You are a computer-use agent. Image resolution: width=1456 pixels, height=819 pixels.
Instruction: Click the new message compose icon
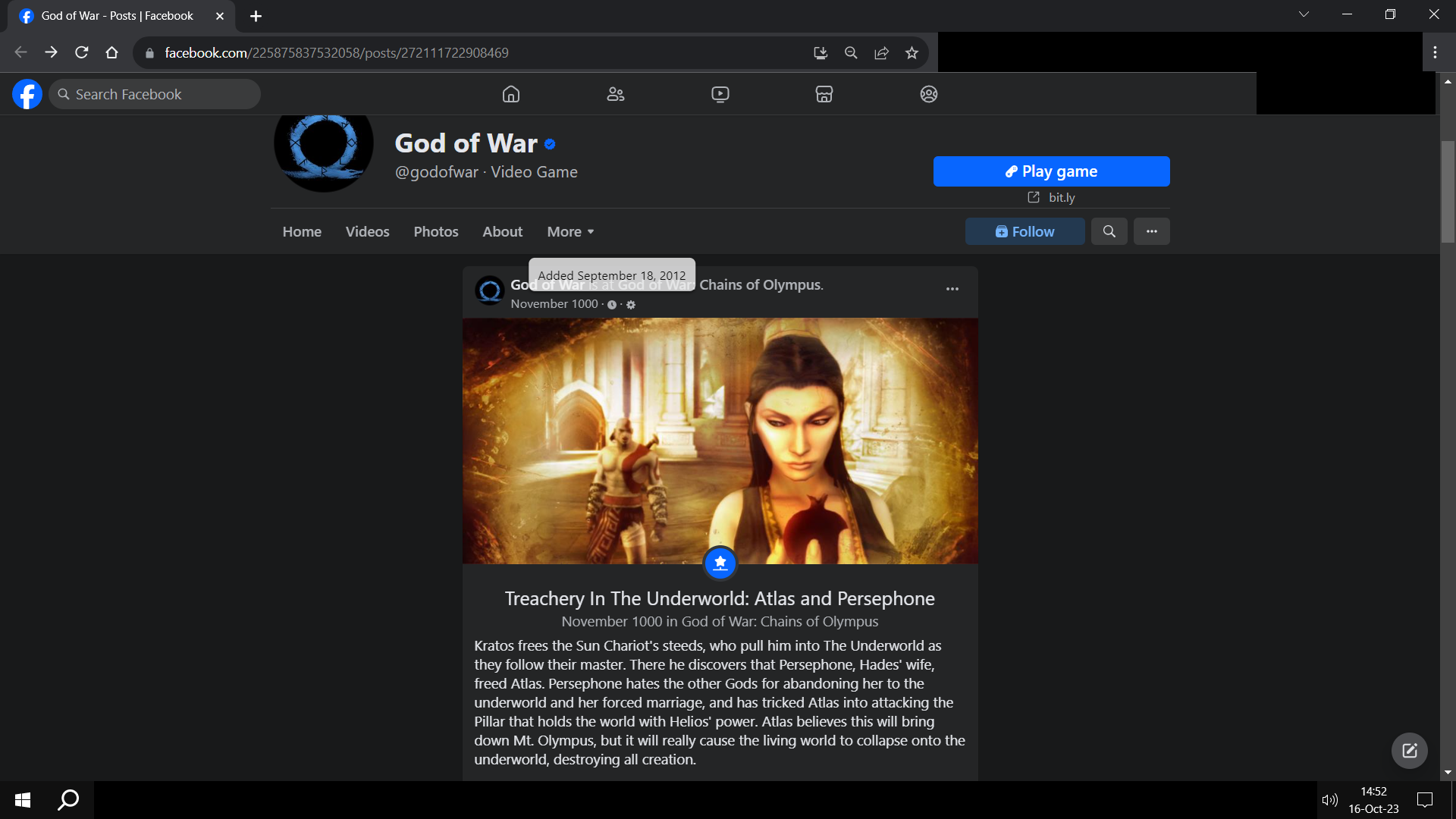[x=1409, y=751]
